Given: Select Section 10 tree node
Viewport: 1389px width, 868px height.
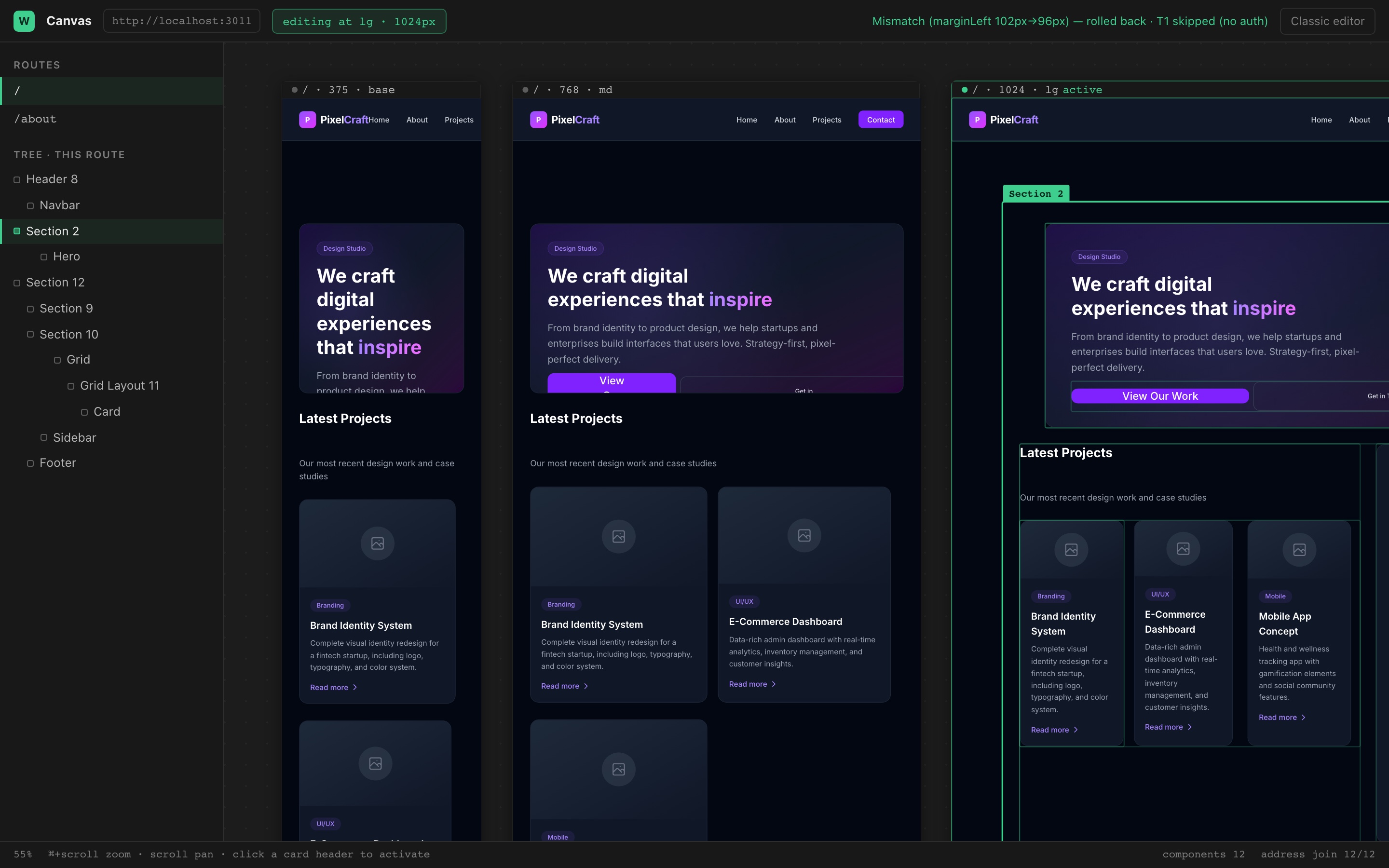Looking at the screenshot, I should (111, 334).
